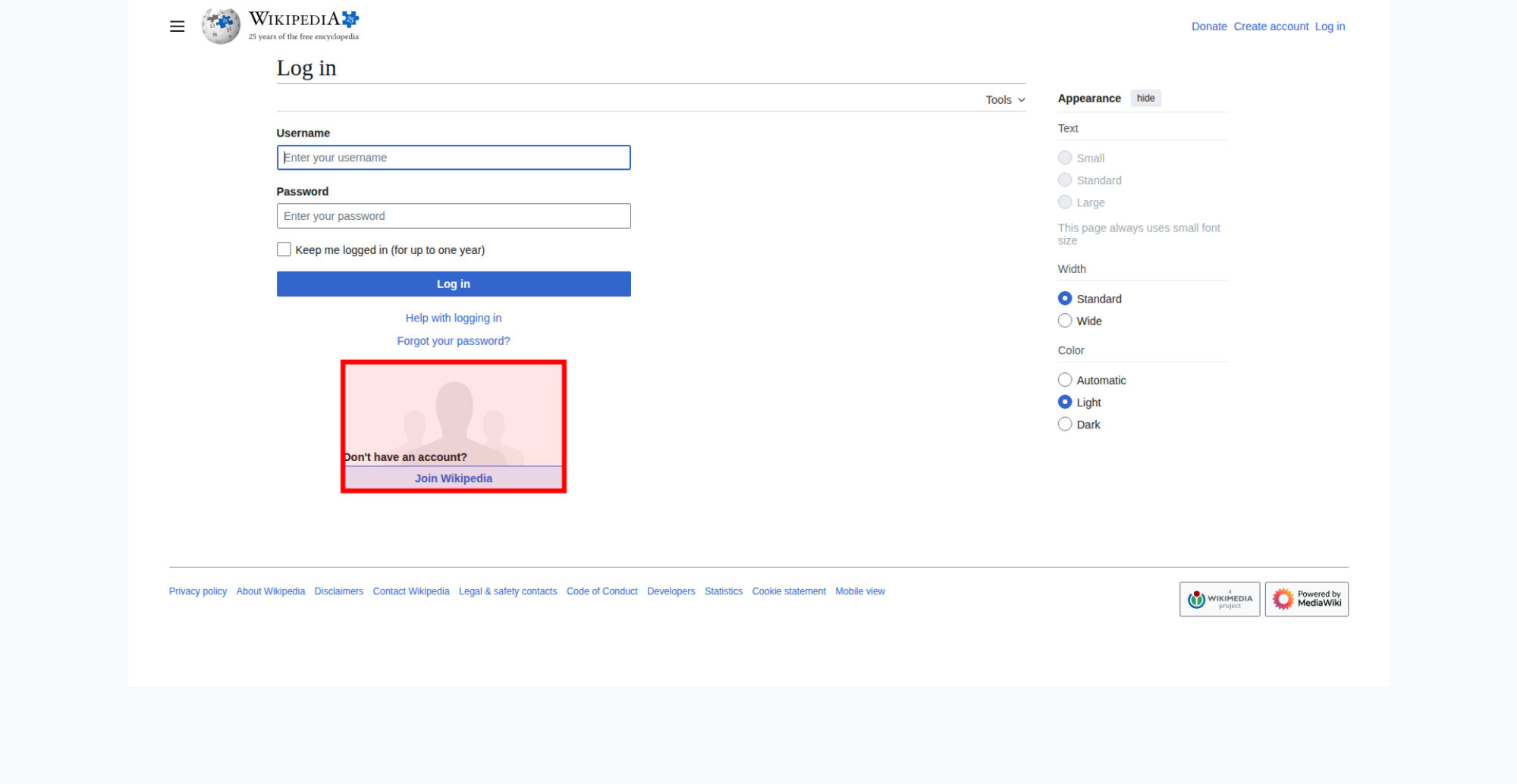
Task: Click Create account in top bar
Action: click(x=1270, y=27)
